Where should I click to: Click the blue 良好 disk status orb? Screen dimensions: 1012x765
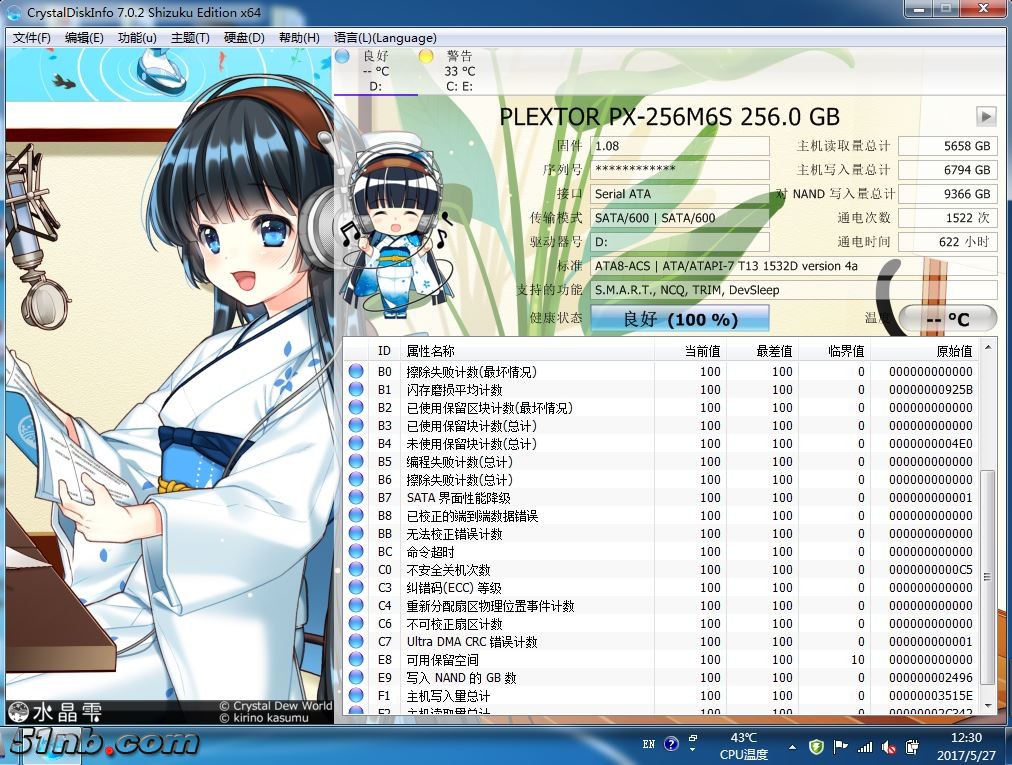coord(343,57)
